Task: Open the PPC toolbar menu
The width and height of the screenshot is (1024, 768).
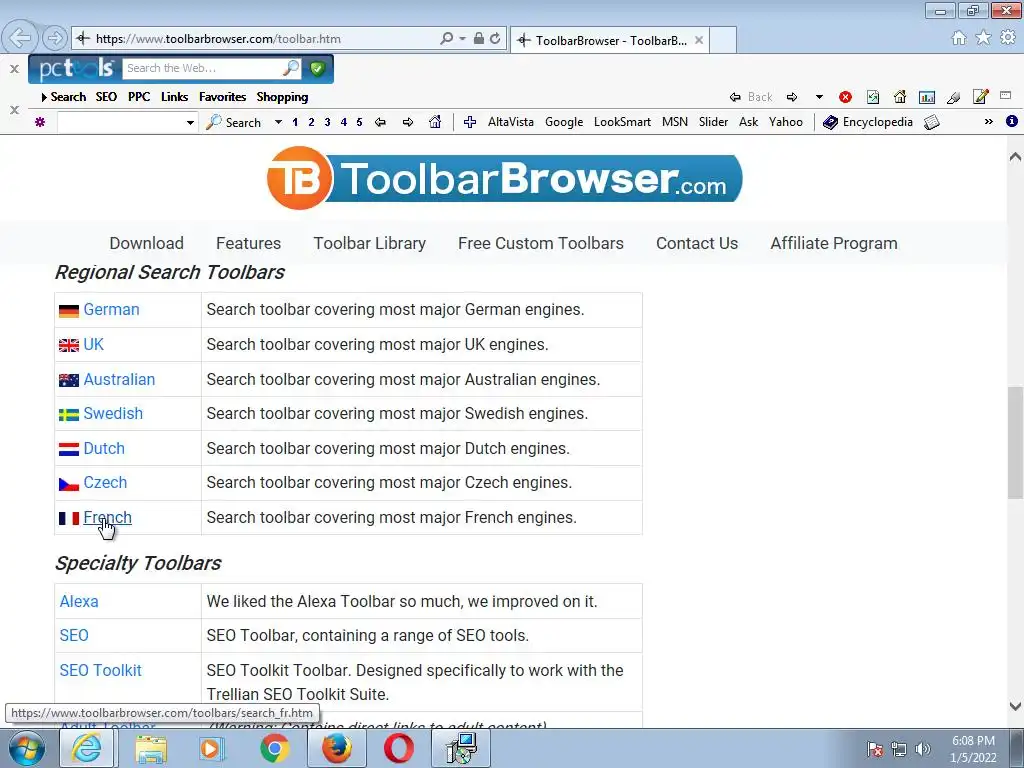Action: click(x=139, y=97)
